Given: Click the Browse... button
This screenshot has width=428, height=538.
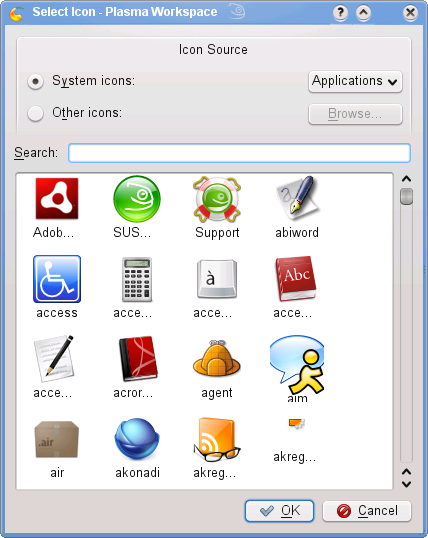Looking at the screenshot, I should pyautogui.click(x=355, y=114).
